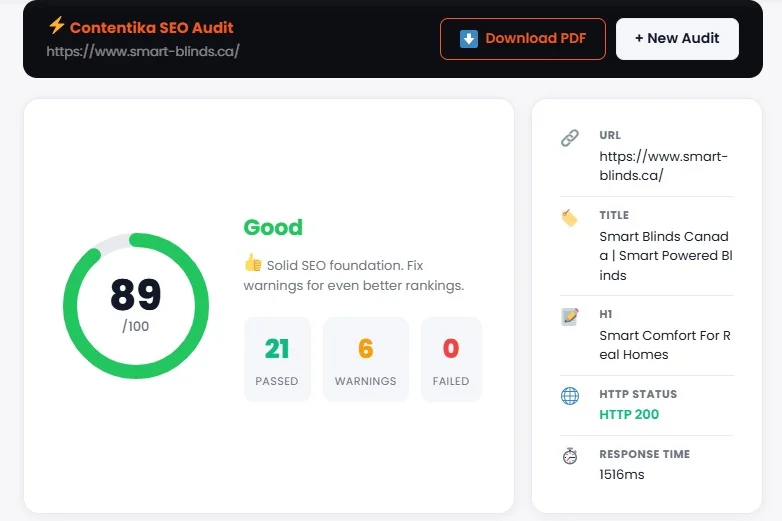The width and height of the screenshot is (782, 521).
Task: Click the download arrow icon
Action: (468, 39)
